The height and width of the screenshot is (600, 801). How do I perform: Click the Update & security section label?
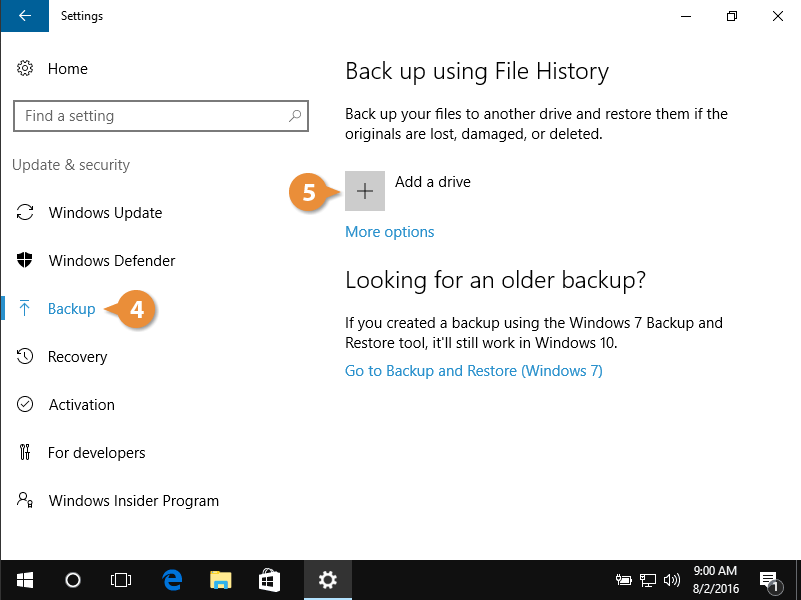click(x=71, y=164)
